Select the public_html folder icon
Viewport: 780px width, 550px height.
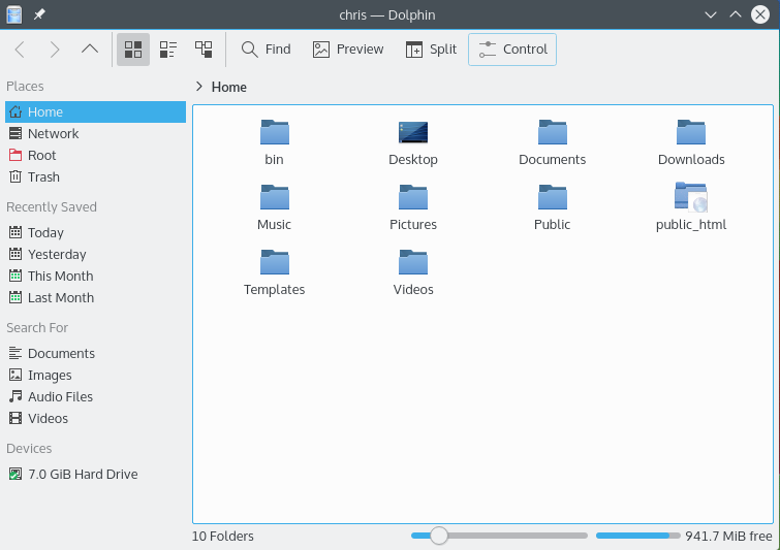tap(691, 197)
